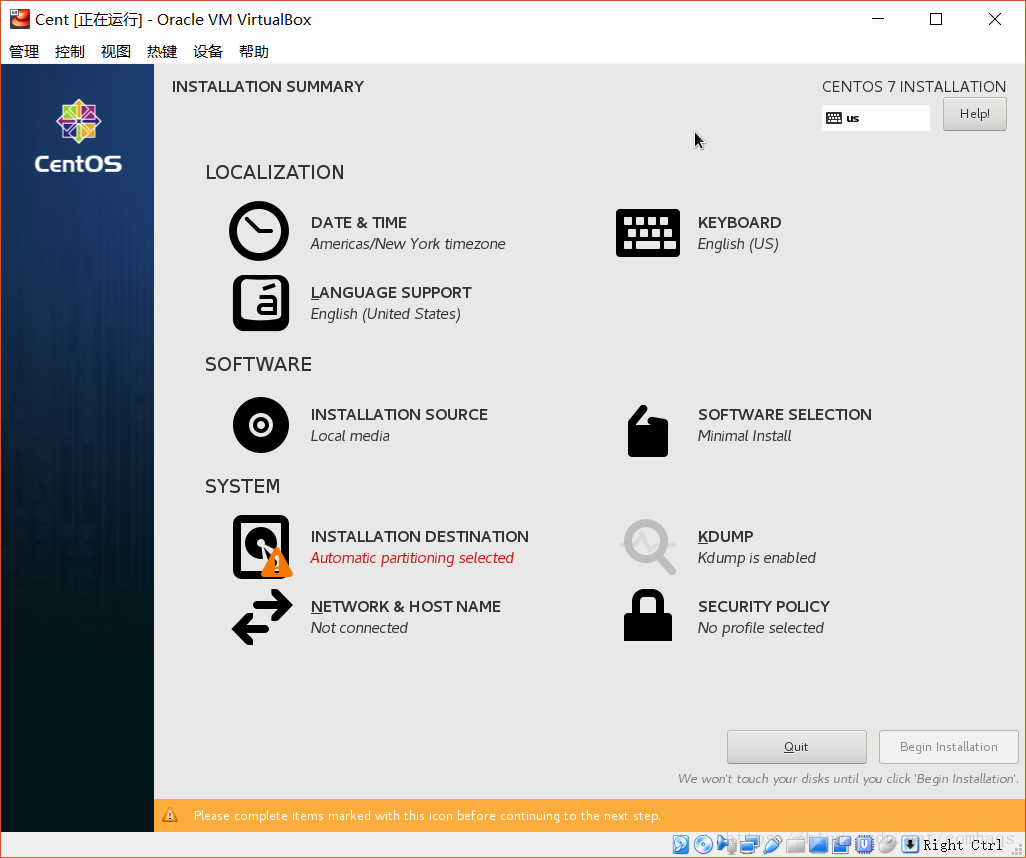Click the shared folders status icon
The width and height of the screenshot is (1026, 858).
tap(796, 845)
